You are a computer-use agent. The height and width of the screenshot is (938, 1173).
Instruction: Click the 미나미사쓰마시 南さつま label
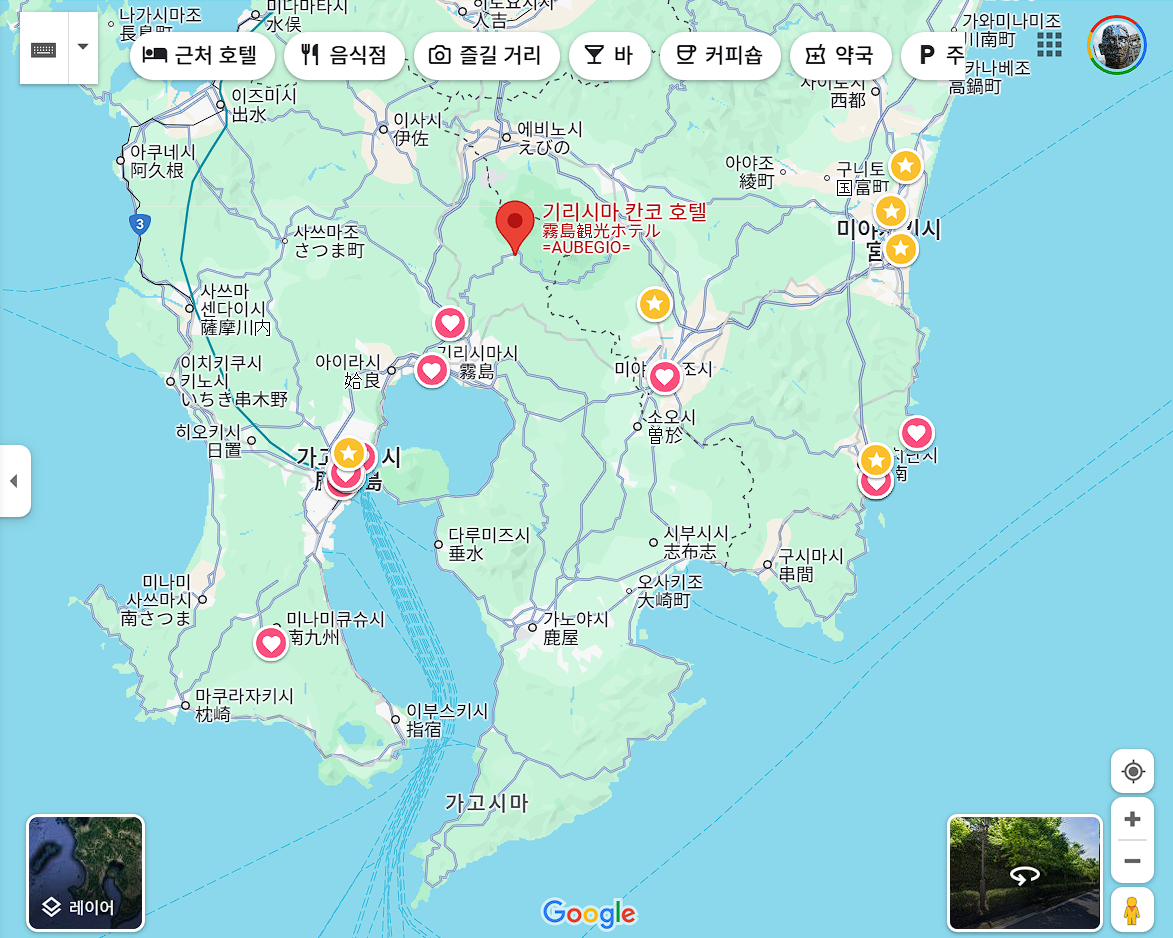click(x=158, y=600)
